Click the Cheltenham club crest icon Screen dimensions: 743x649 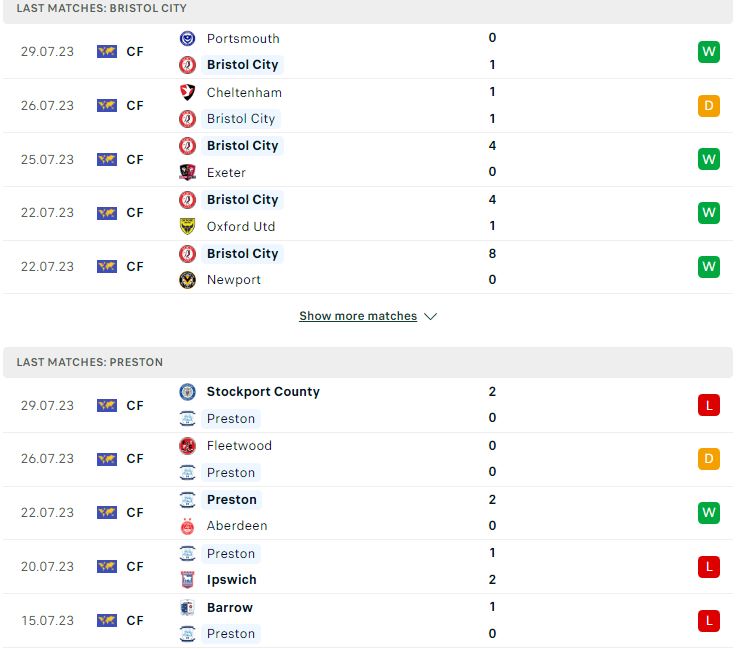188,92
